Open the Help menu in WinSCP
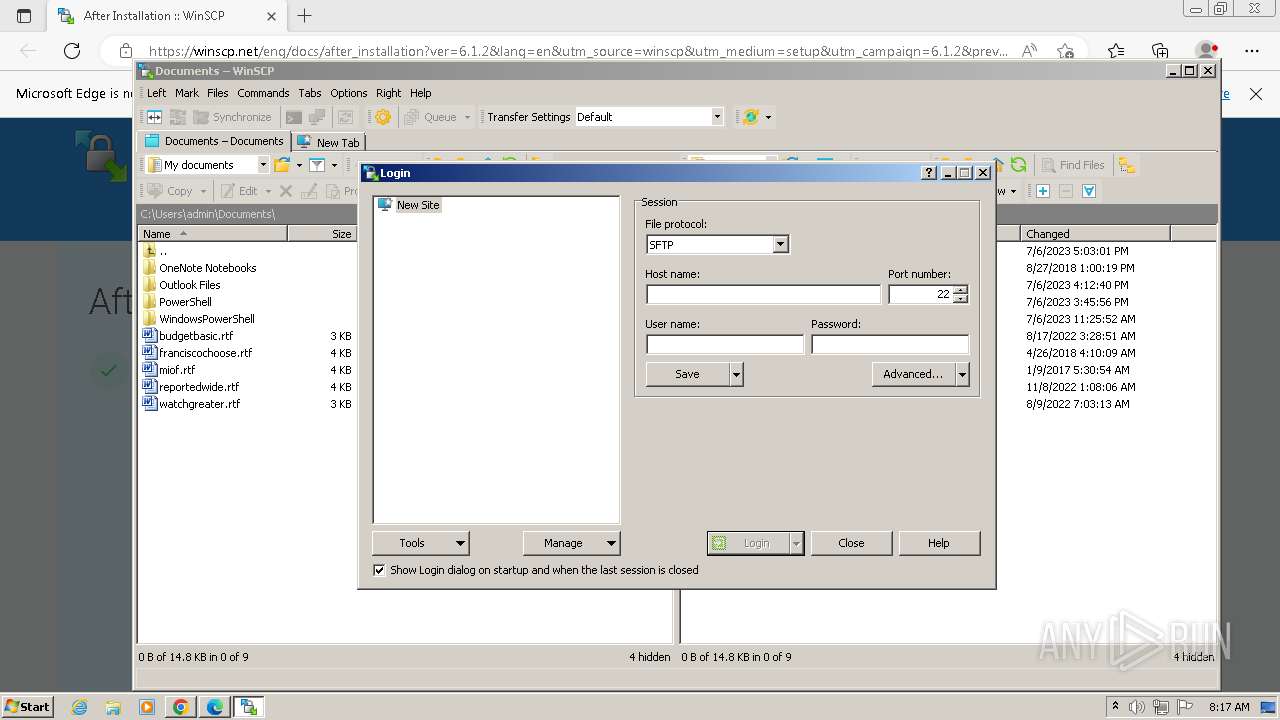 [x=420, y=93]
